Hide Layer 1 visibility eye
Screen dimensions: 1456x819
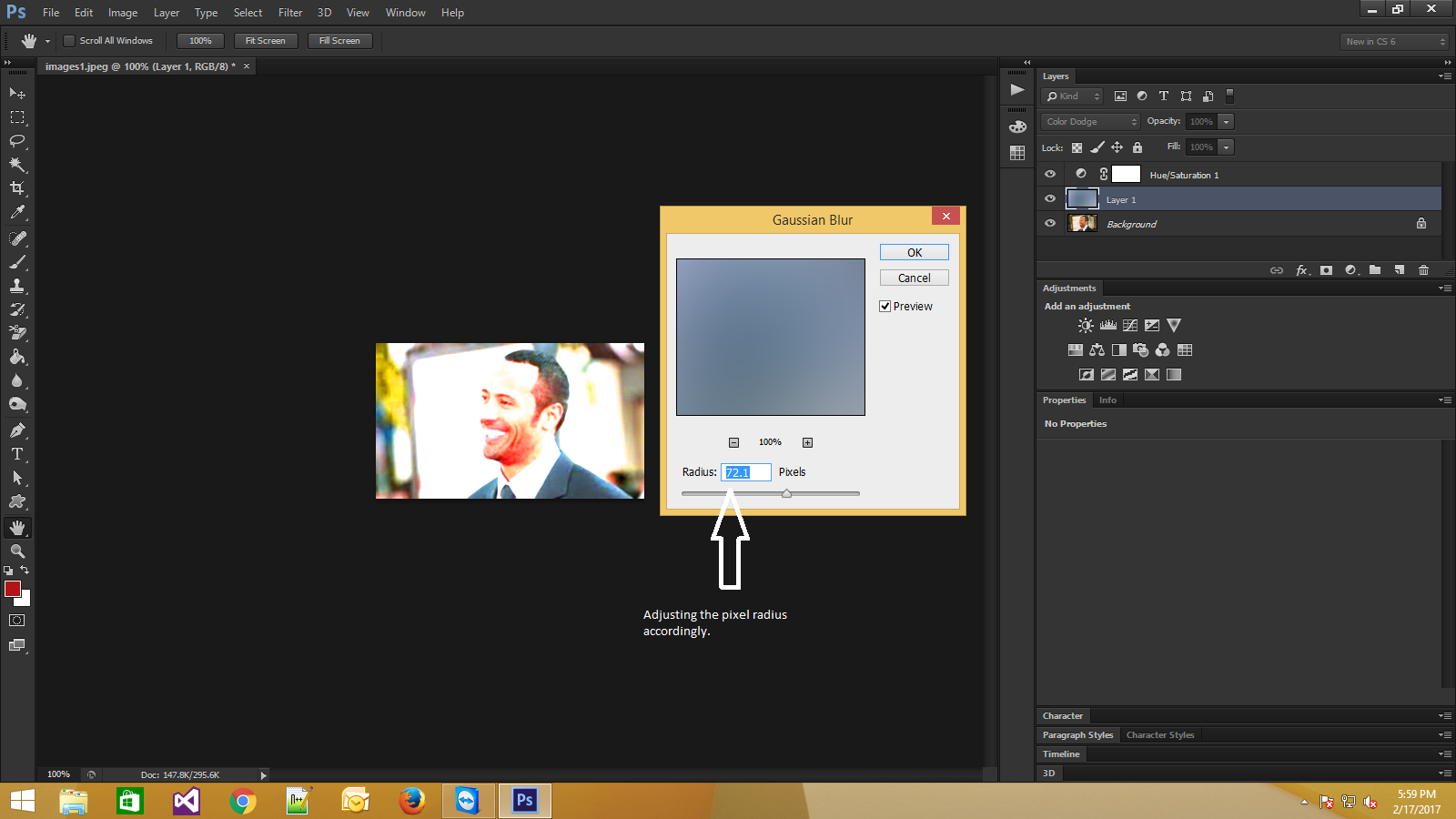tap(1050, 198)
